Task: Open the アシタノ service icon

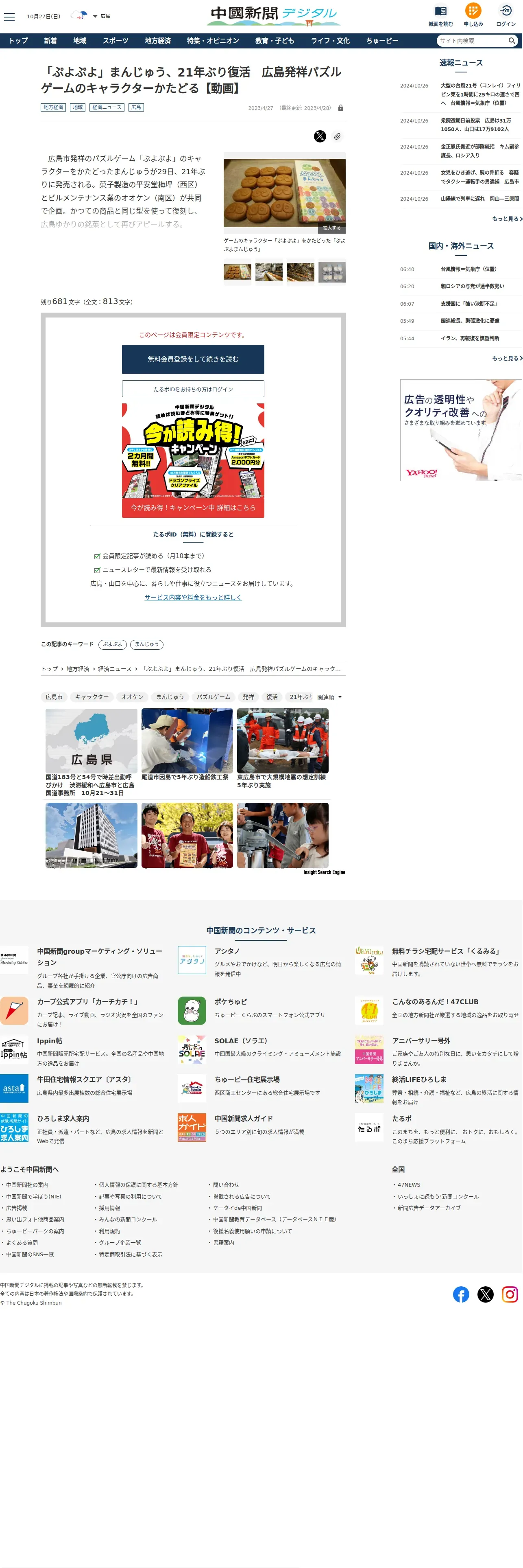Action: click(192, 960)
